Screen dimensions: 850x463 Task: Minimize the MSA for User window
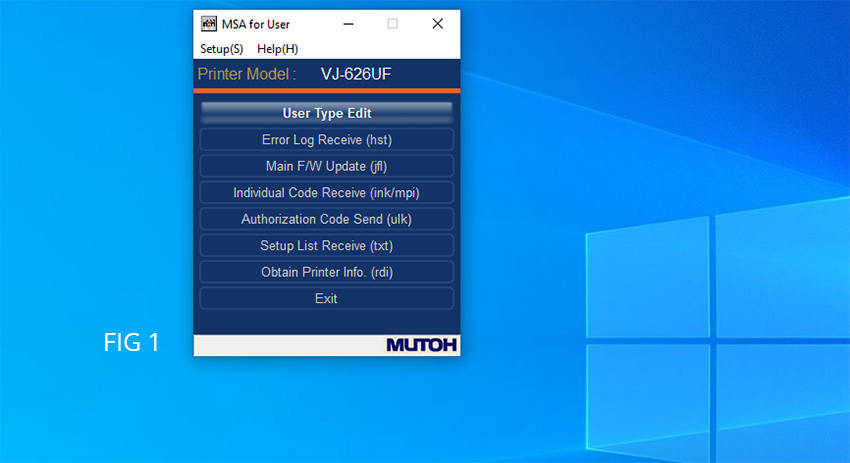(348, 24)
